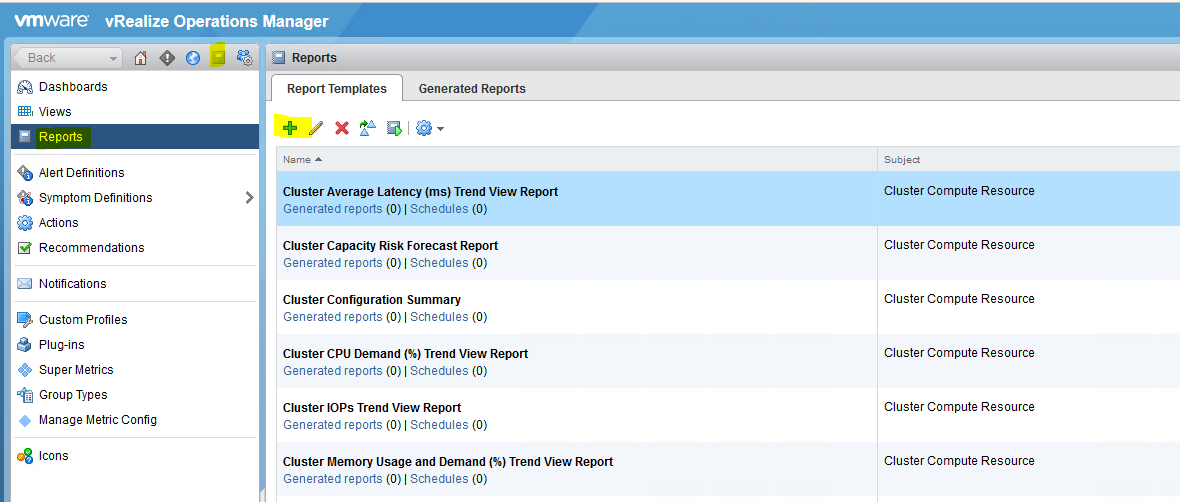The image size is (1180, 502).
Task: Select Cluster Capacity Risk Forecast Report
Action: pos(390,245)
